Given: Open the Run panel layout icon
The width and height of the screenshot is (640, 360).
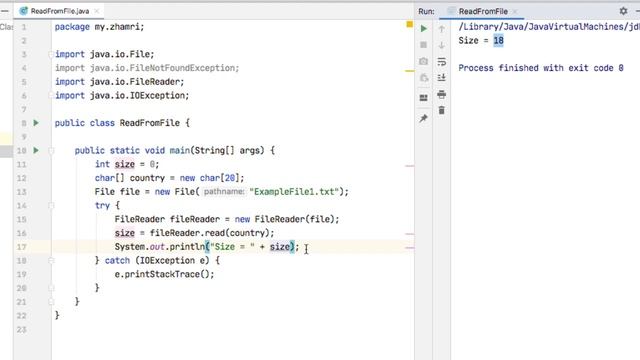Looking at the screenshot, I should coord(424,98).
